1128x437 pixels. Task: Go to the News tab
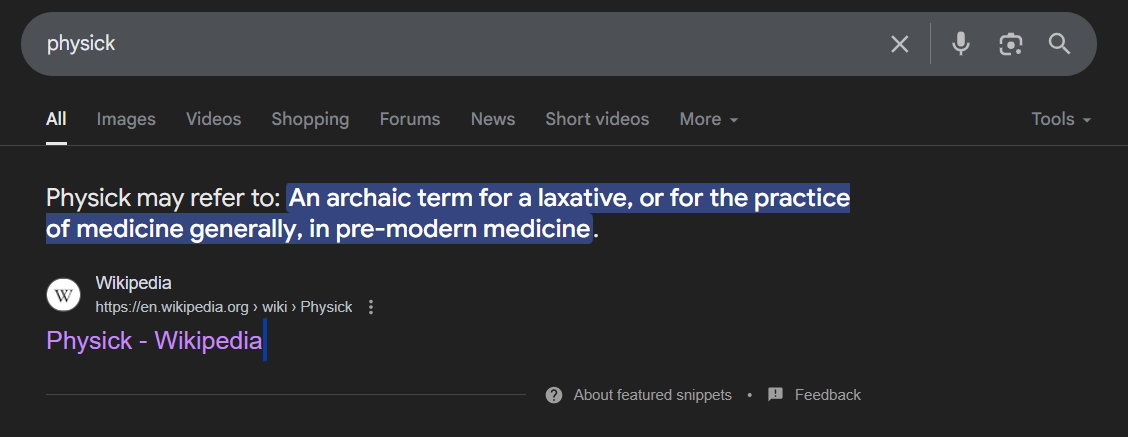(x=493, y=120)
